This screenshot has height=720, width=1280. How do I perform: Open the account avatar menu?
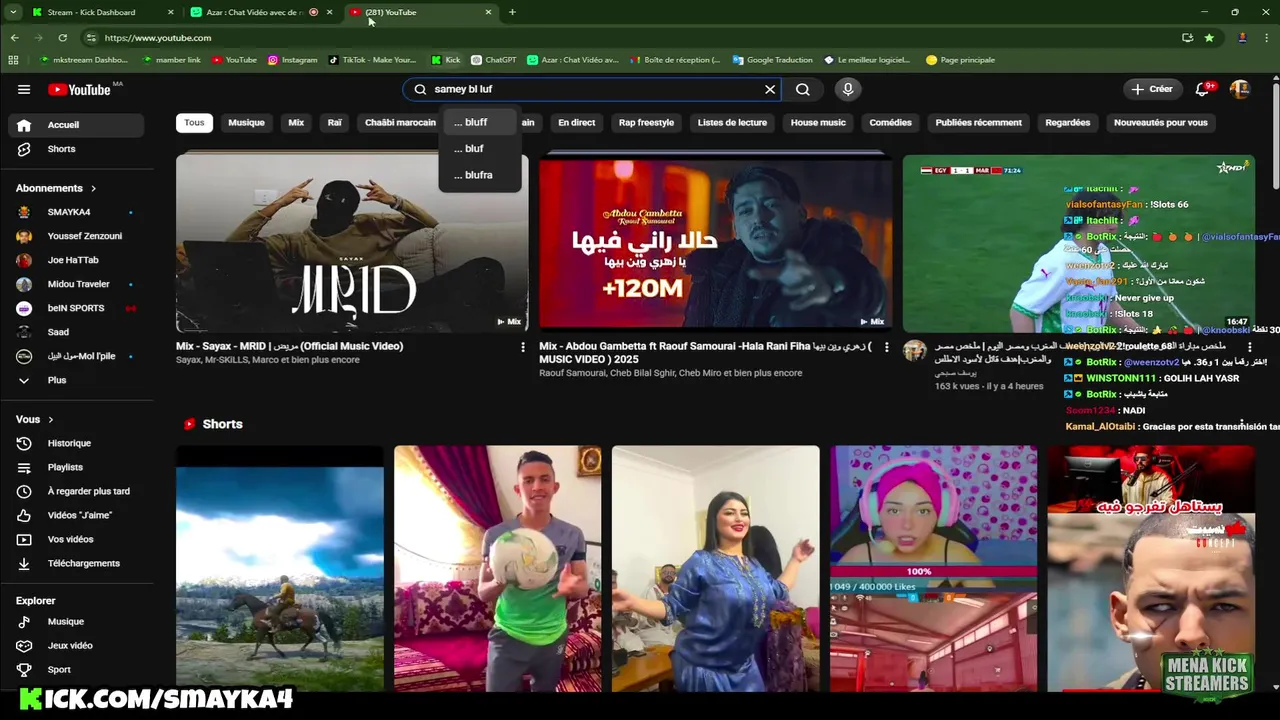point(1240,89)
